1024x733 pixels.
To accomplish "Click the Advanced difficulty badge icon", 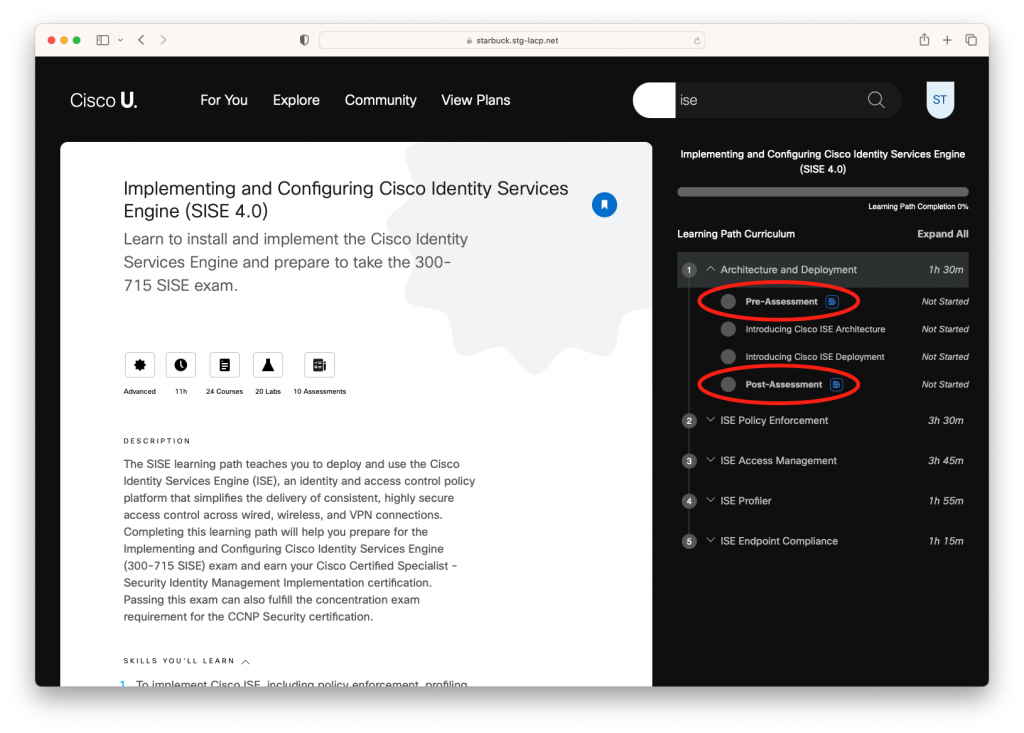I will coord(139,364).
